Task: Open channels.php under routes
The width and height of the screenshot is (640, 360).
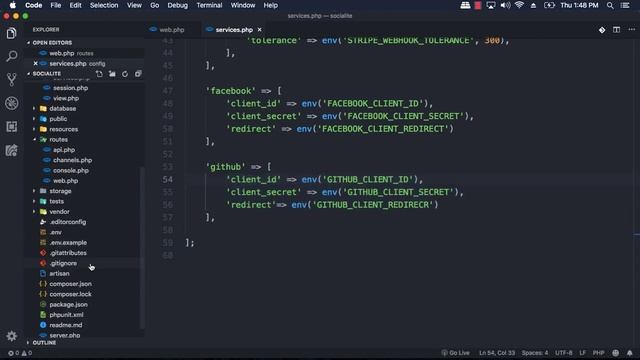Action: [72, 160]
